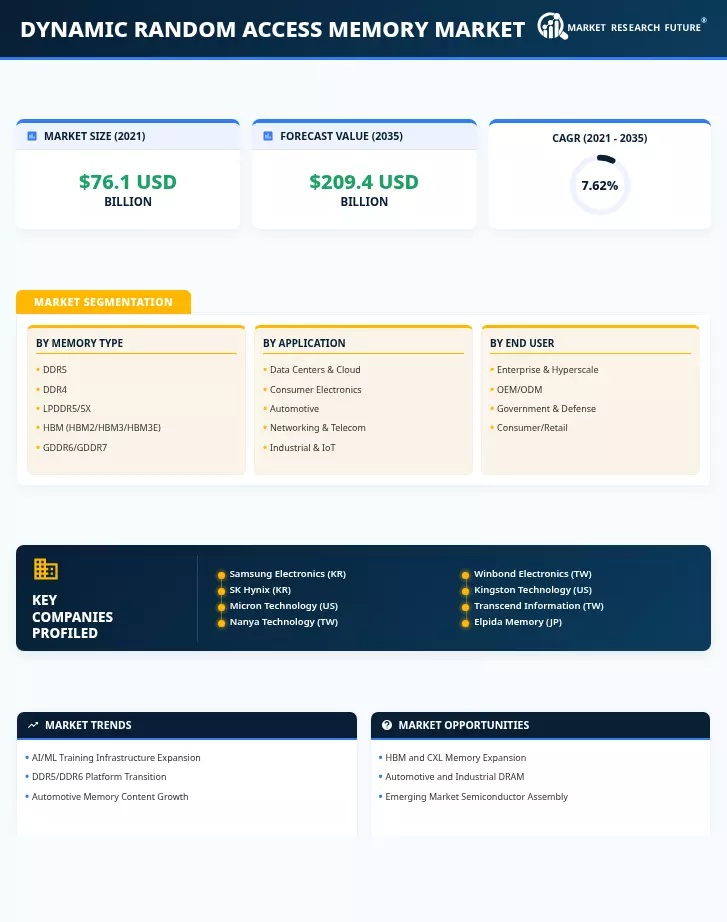Viewport: 727px width, 922px height.
Task: Click OEM/ODM end user
Action: 519,389
